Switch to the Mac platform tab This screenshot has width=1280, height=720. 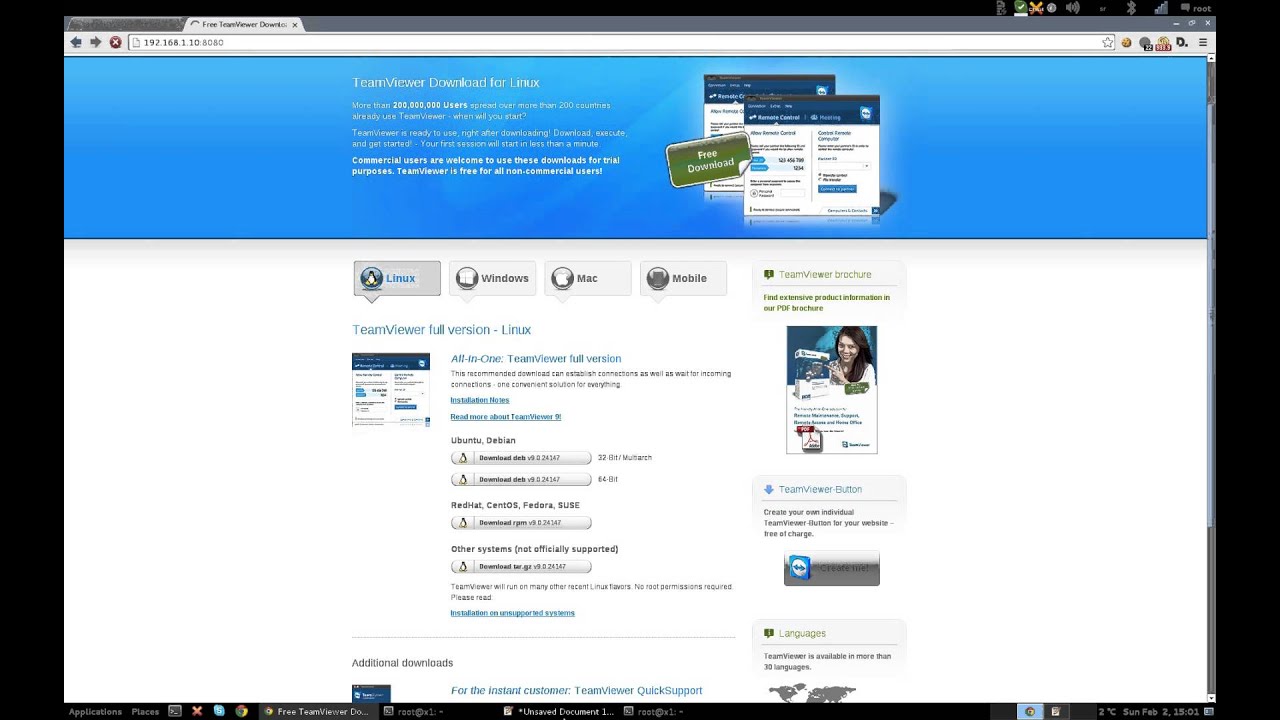point(588,278)
